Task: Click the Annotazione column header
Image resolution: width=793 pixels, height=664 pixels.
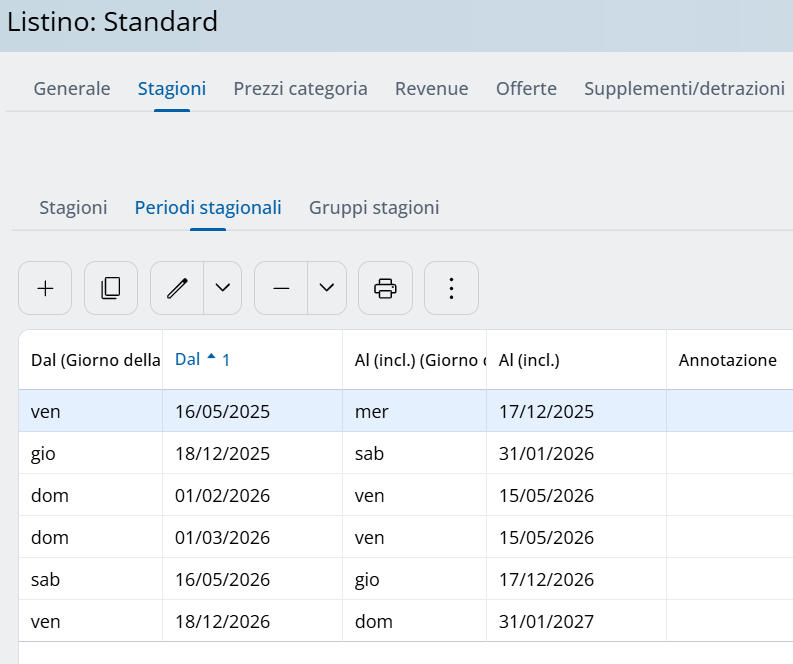Action: [x=727, y=360]
